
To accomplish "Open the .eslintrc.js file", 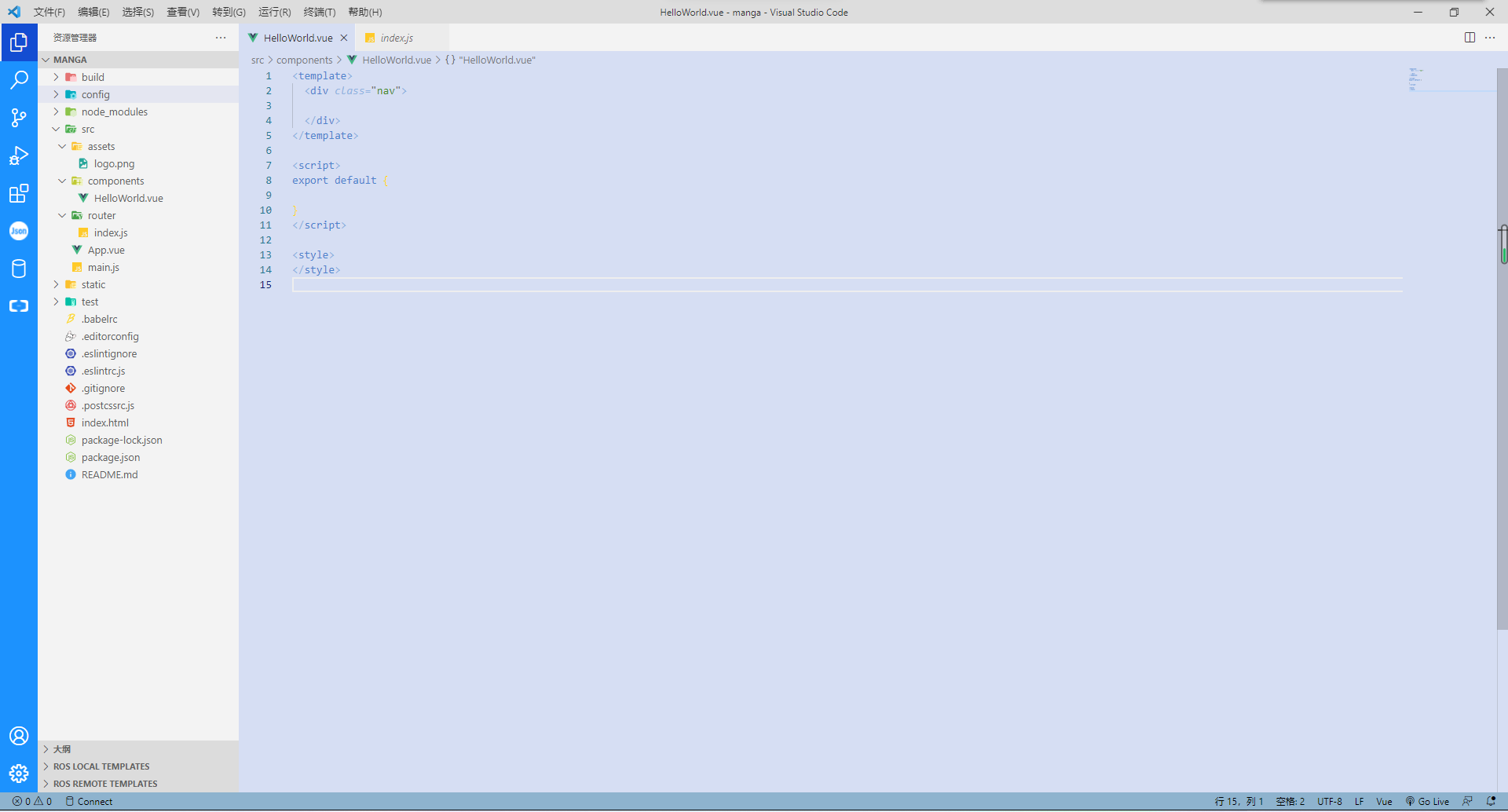I will click(138, 371).
